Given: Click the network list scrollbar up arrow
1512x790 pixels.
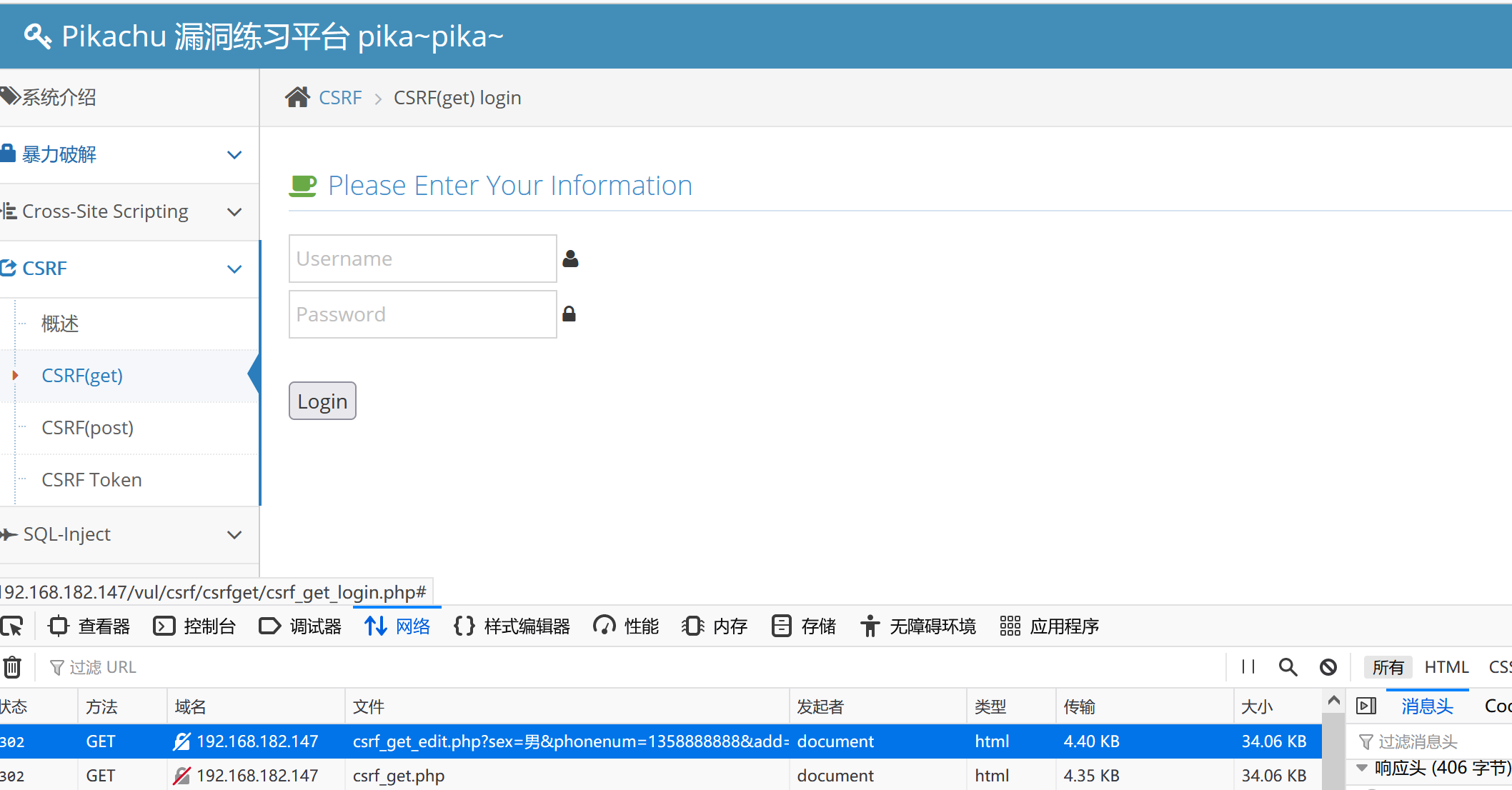Looking at the screenshot, I should point(1333,701).
